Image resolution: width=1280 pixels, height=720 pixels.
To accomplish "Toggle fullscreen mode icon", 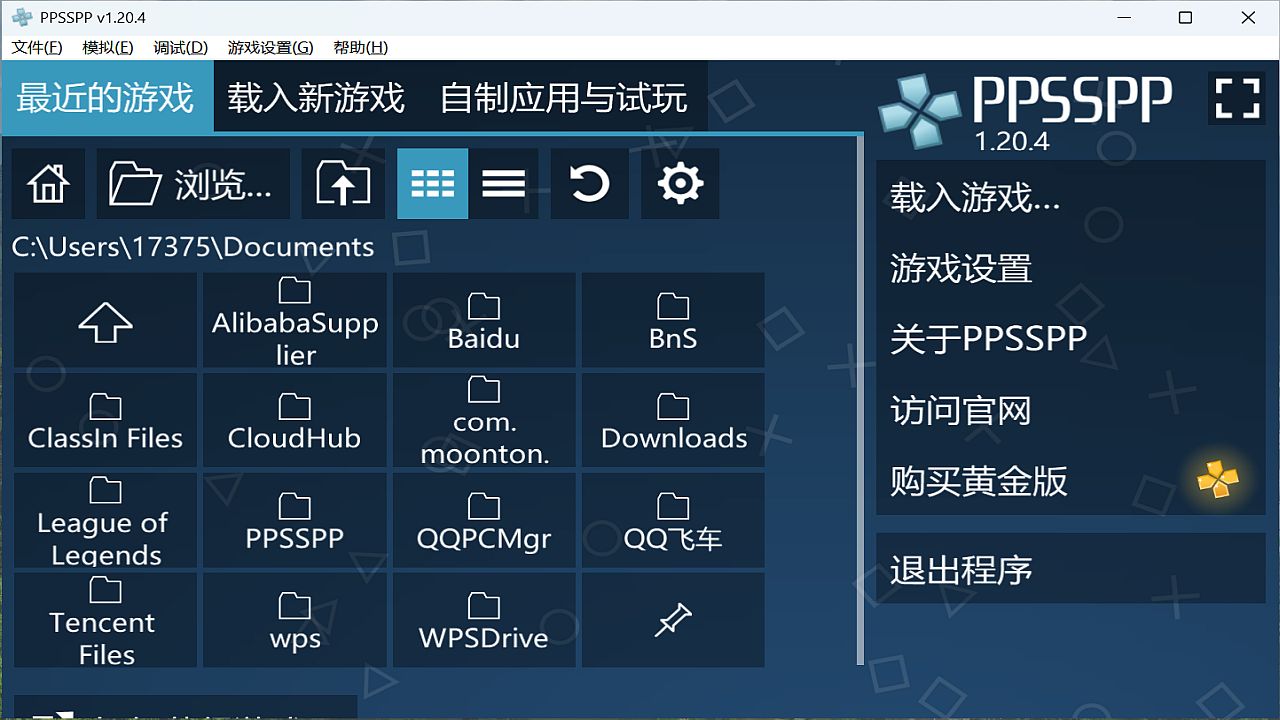I will 1237,98.
